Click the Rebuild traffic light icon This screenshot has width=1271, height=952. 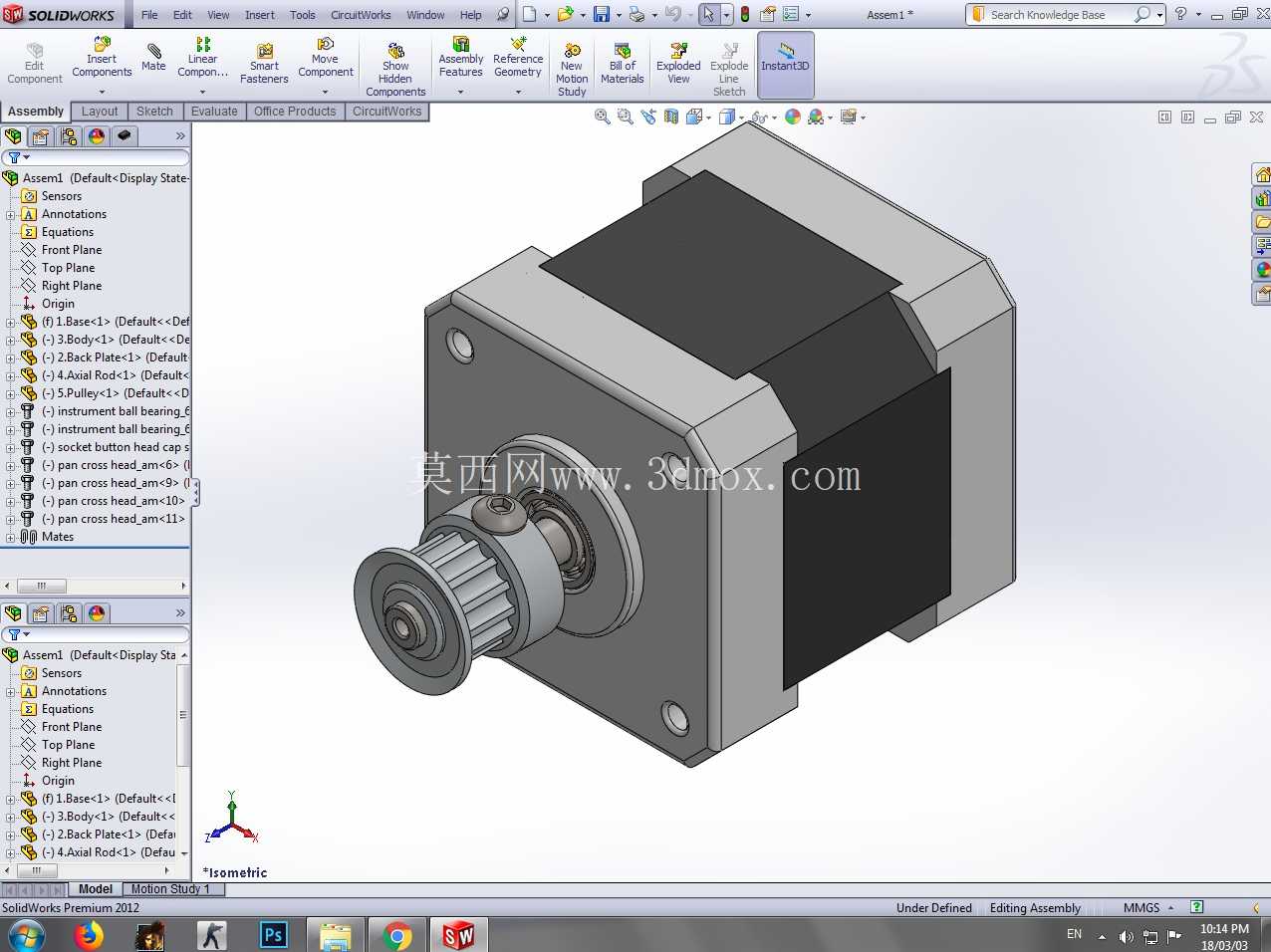(745, 14)
